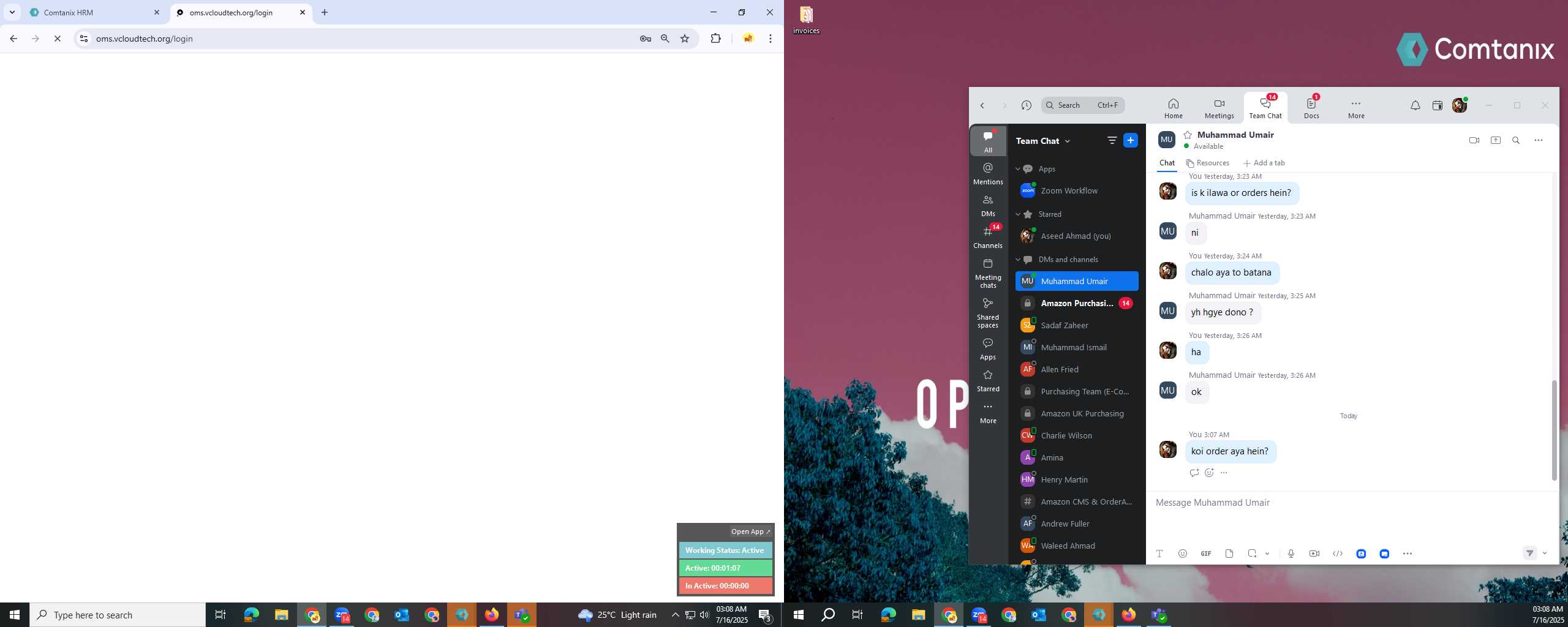Go back using Zoom's back arrow
This screenshot has width=1568, height=627.
tap(982, 105)
